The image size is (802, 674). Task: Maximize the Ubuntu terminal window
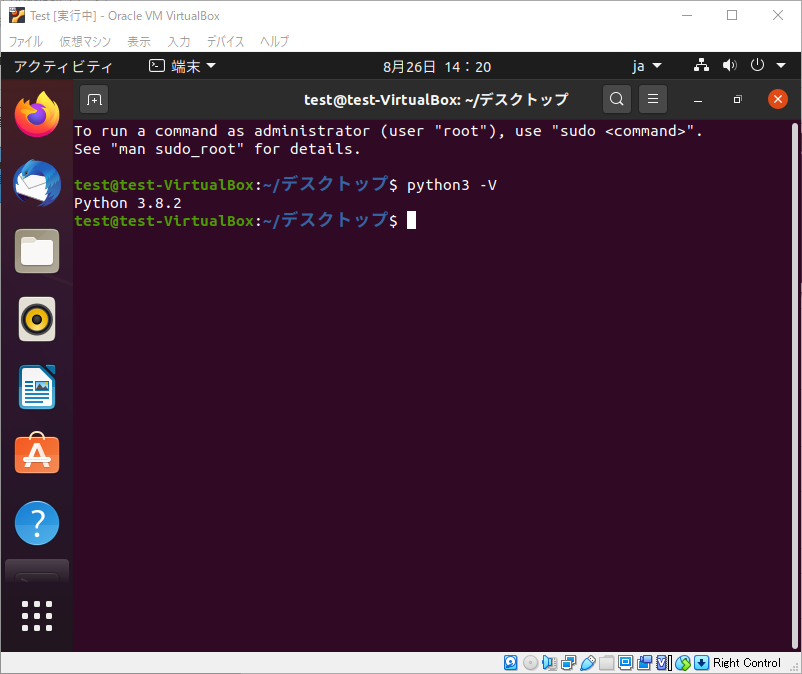[x=737, y=100]
